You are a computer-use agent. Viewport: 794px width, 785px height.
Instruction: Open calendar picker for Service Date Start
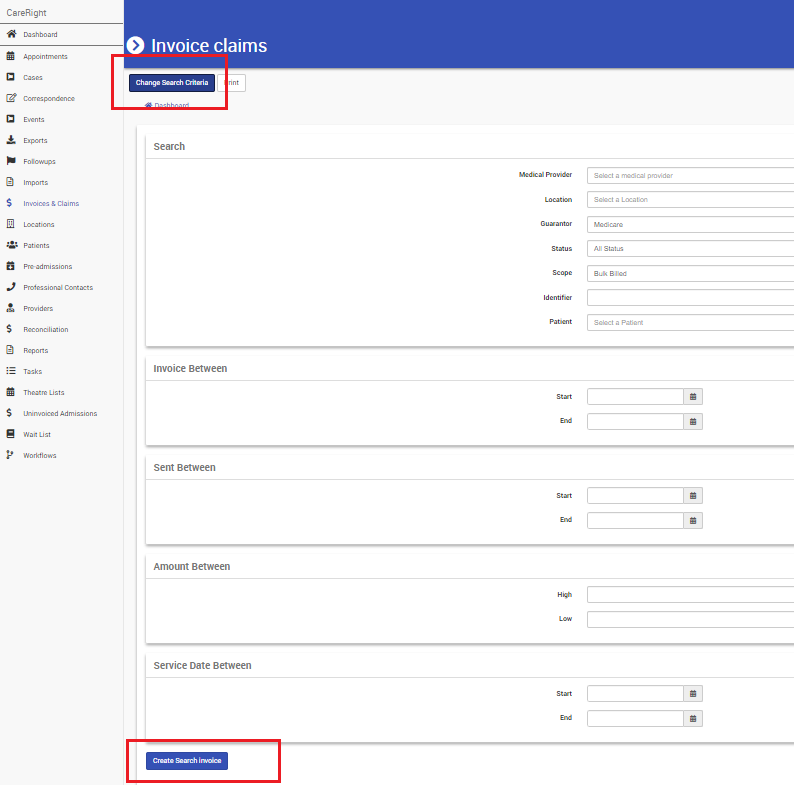click(693, 694)
